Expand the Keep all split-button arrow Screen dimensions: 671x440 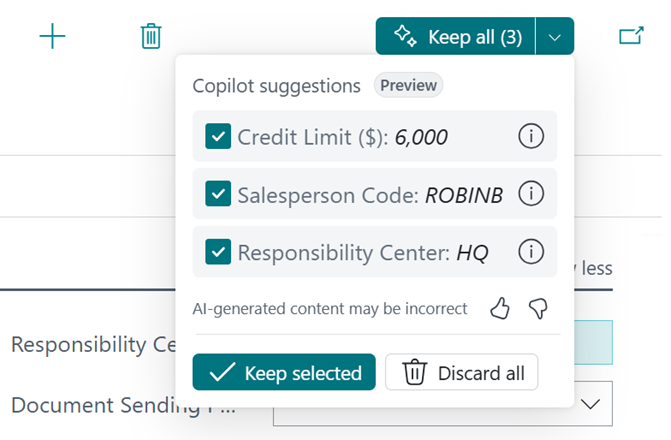pos(555,37)
